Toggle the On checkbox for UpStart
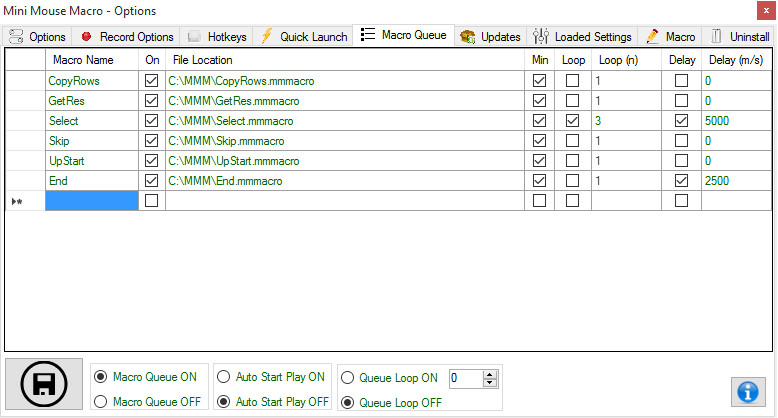This screenshot has width=778, height=418. tap(151, 161)
